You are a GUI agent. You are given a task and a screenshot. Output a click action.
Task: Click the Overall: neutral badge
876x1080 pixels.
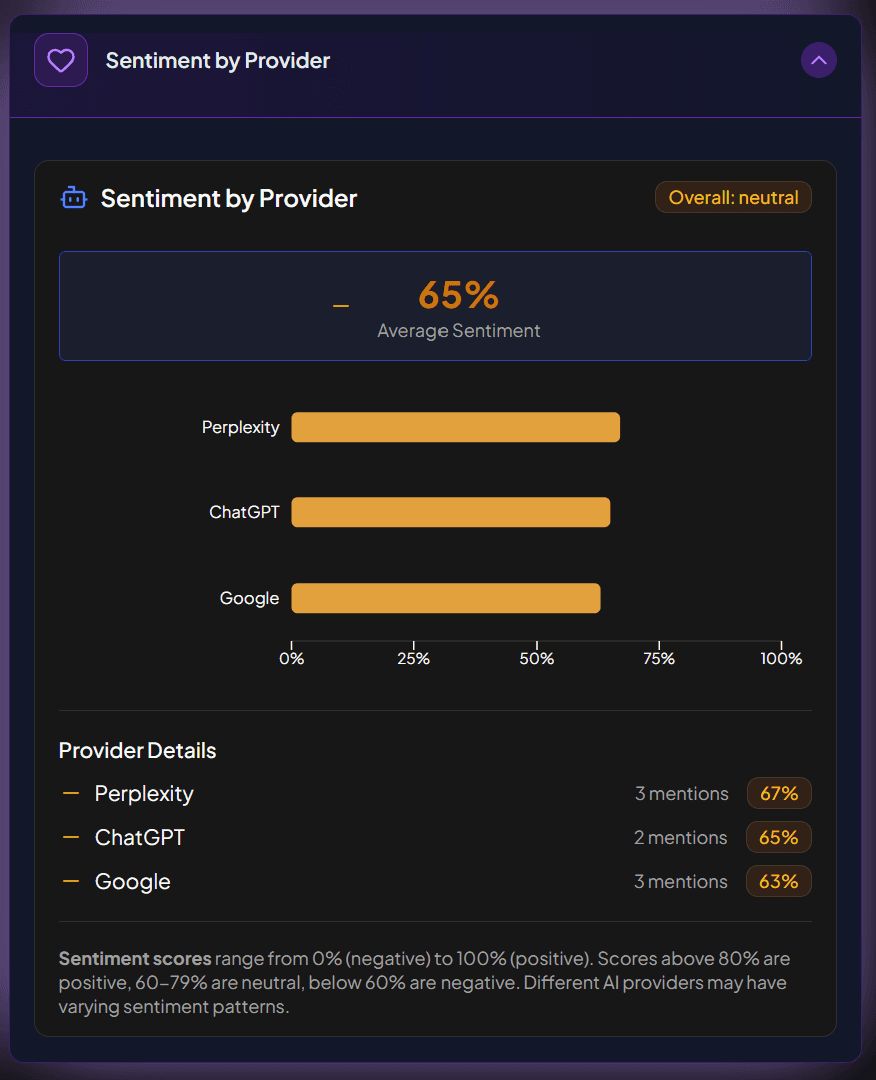(x=733, y=198)
